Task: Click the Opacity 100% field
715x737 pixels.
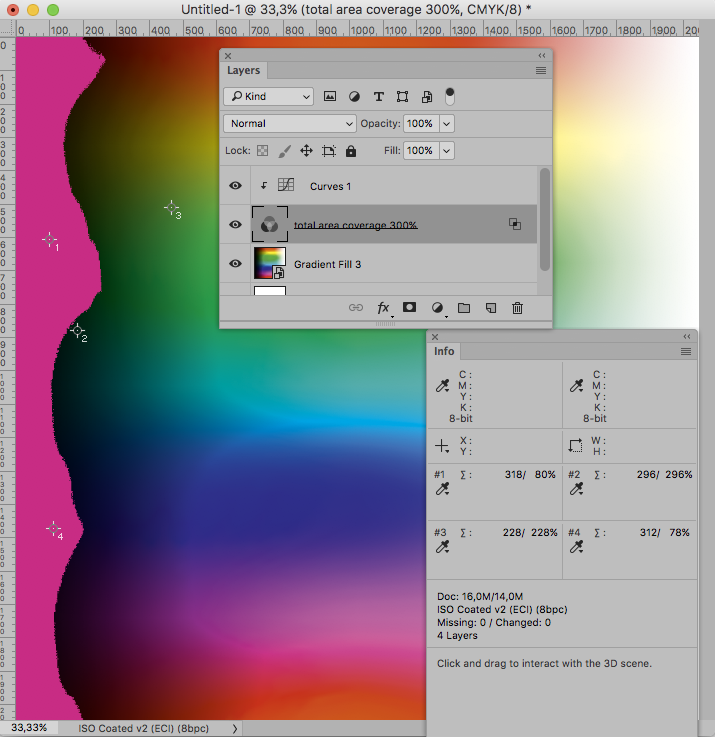Action: pyautogui.click(x=421, y=124)
